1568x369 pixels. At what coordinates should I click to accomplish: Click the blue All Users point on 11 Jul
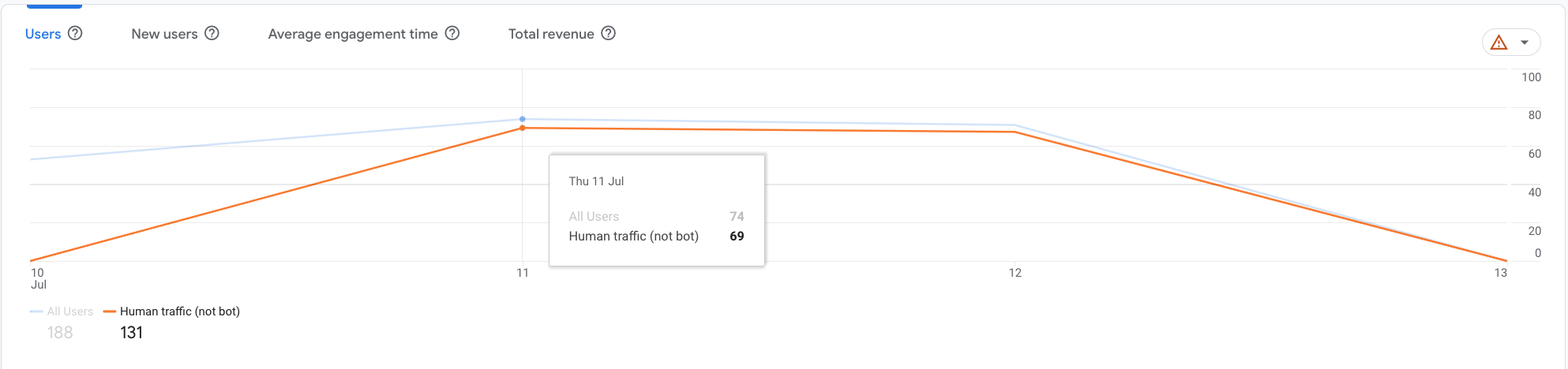coord(523,119)
